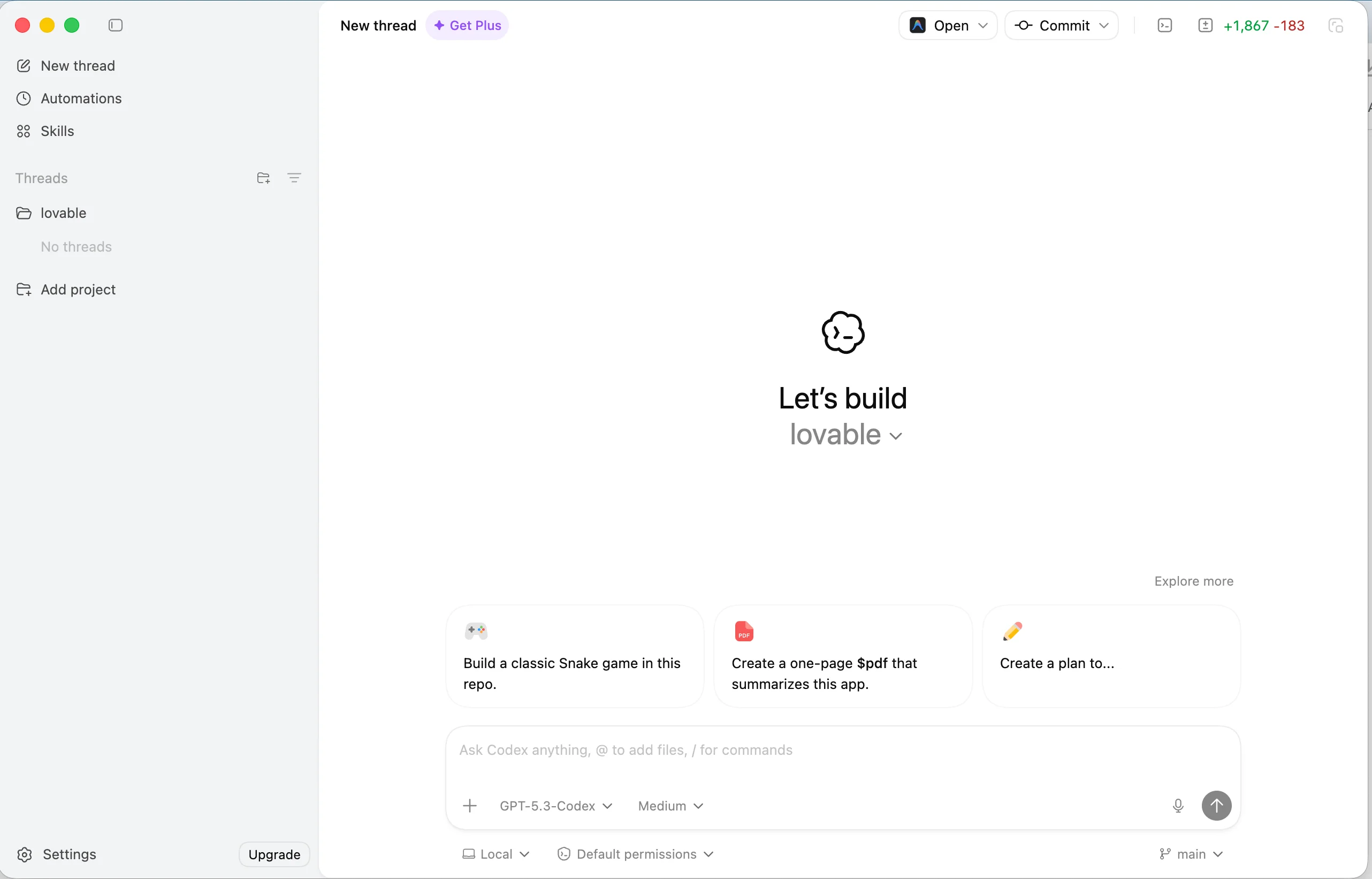This screenshot has width=1372, height=879.
Task: Click the filter threads icon
Action: tap(294, 178)
